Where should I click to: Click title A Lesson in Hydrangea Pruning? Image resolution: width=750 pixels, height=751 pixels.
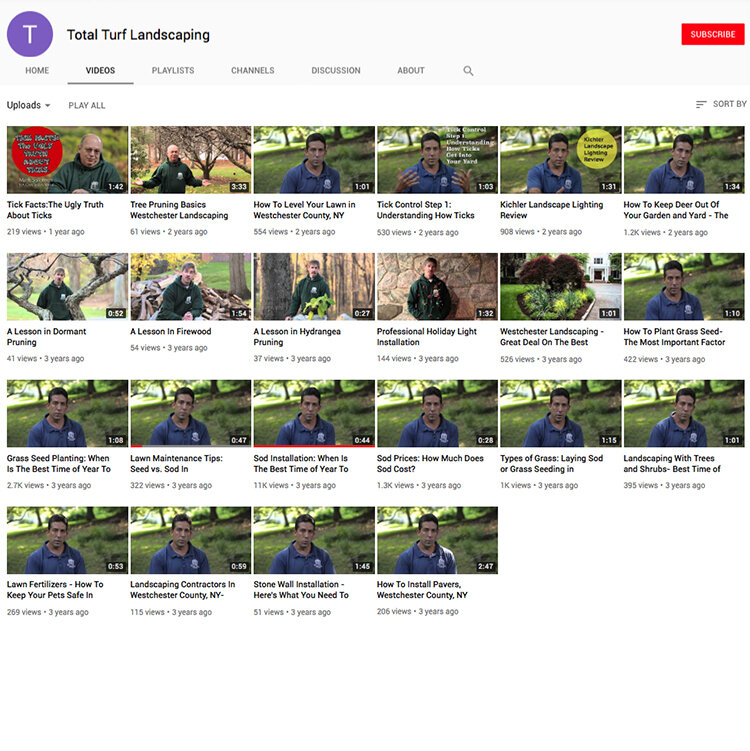point(297,337)
